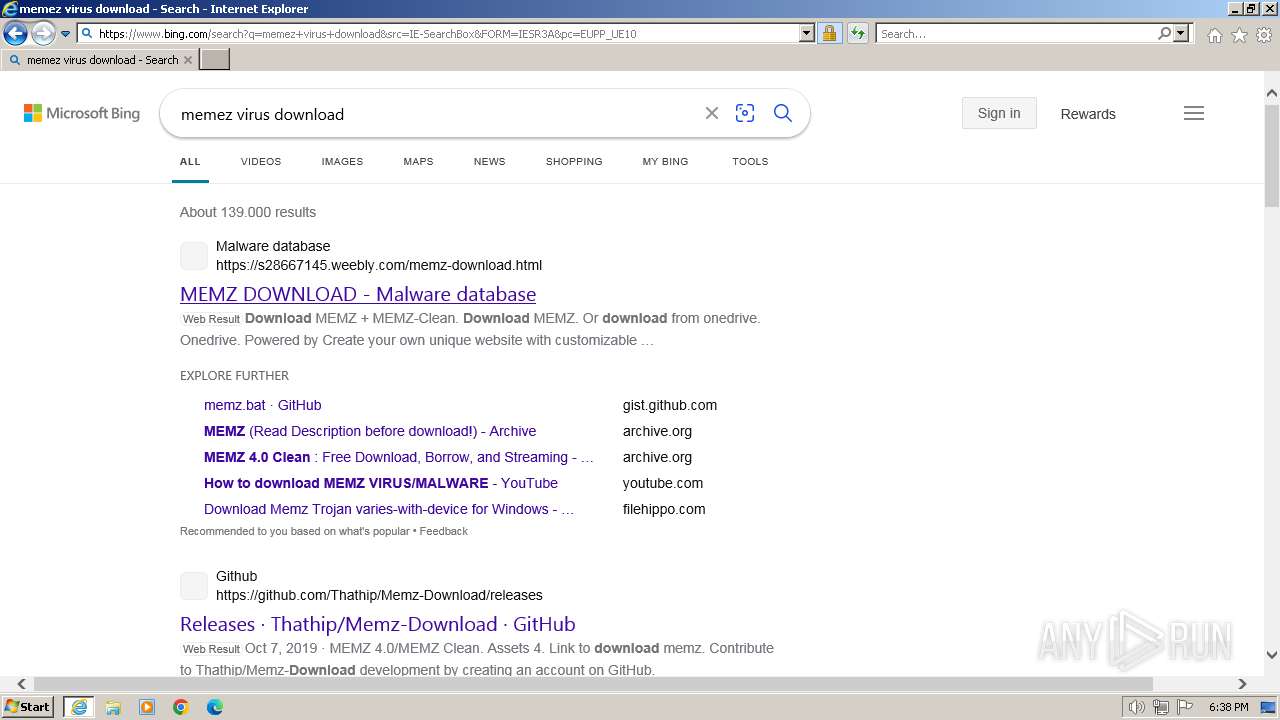Open the TOOLS filter menu
The height and width of the screenshot is (720, 1280).
click(750, 161)
